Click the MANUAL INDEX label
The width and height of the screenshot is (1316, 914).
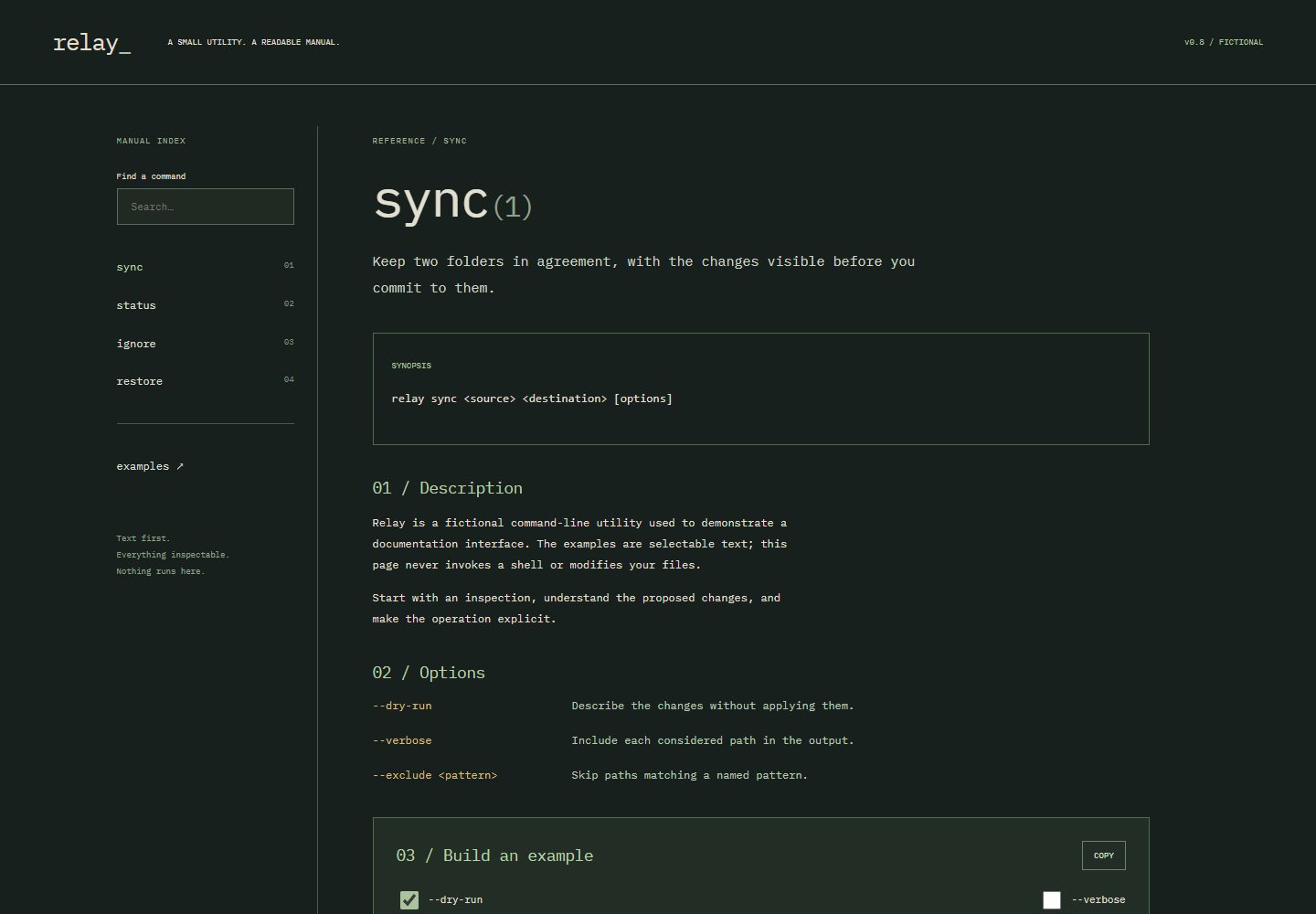pyautogui.click(x=151, y=141)
